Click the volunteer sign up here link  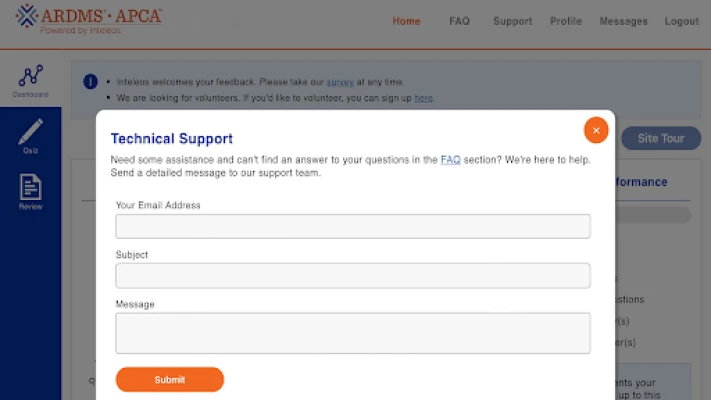pos(423,98)
